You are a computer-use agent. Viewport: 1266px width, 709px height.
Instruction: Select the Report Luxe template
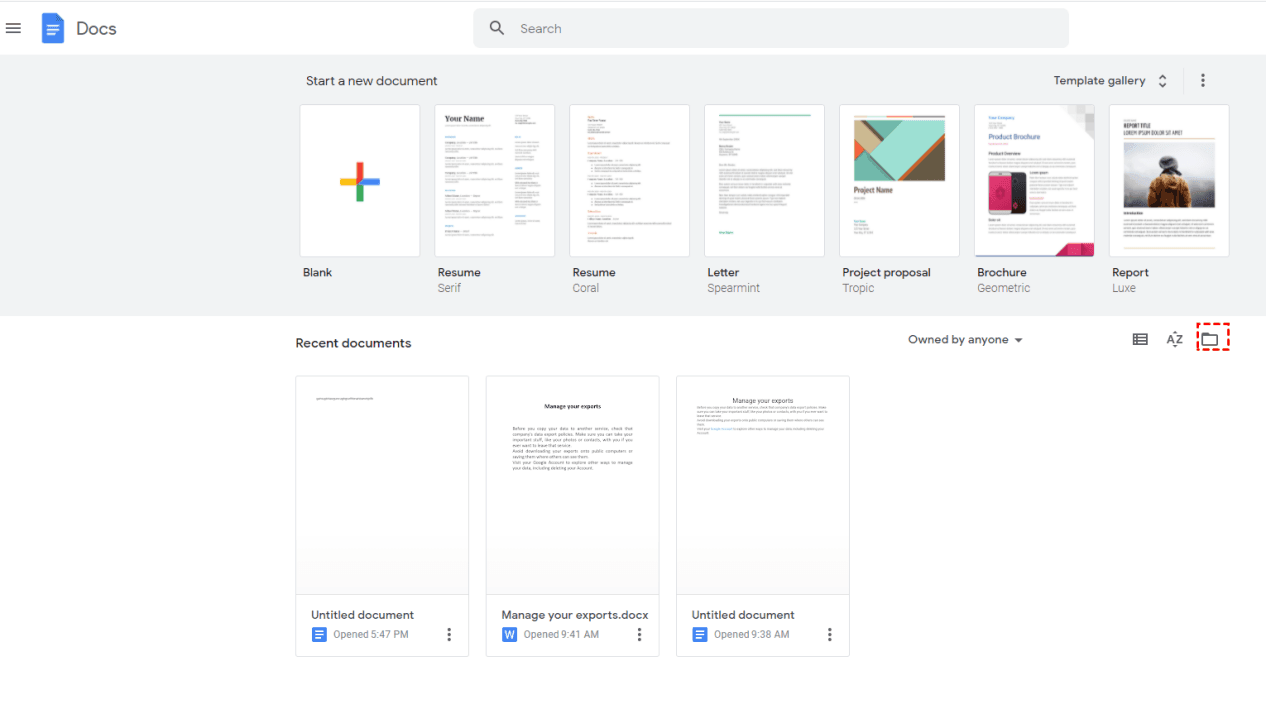(1168, 181)
